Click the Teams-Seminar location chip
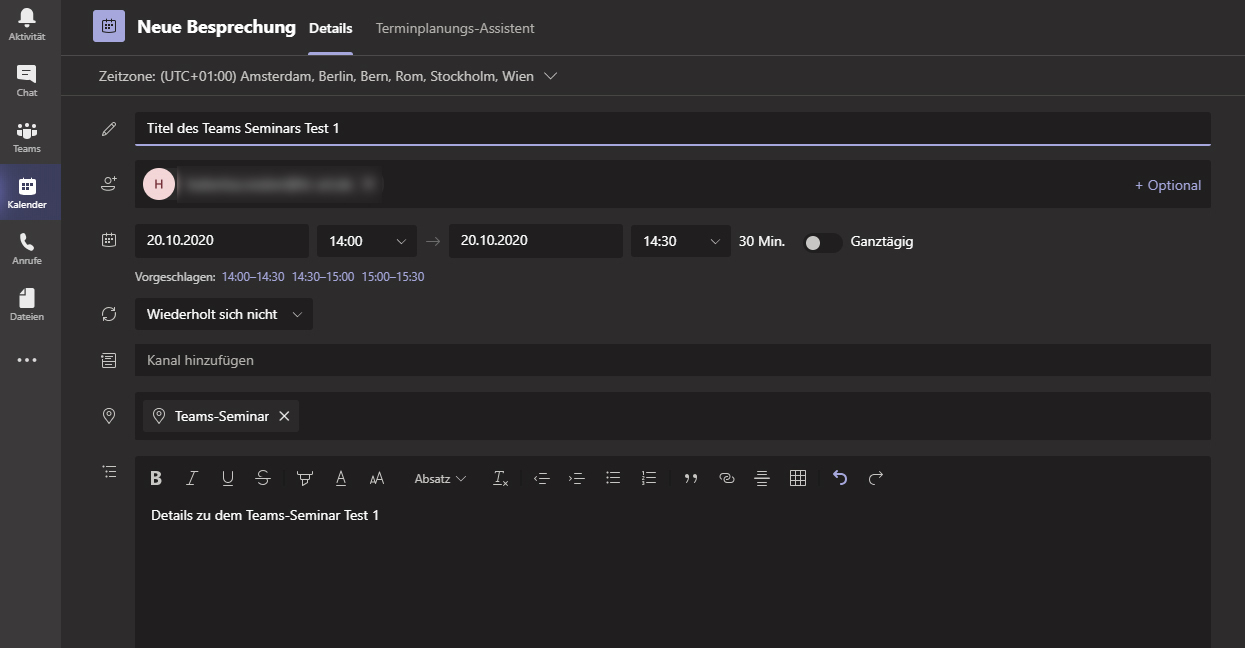1245x648 pixels. point(221,416)
